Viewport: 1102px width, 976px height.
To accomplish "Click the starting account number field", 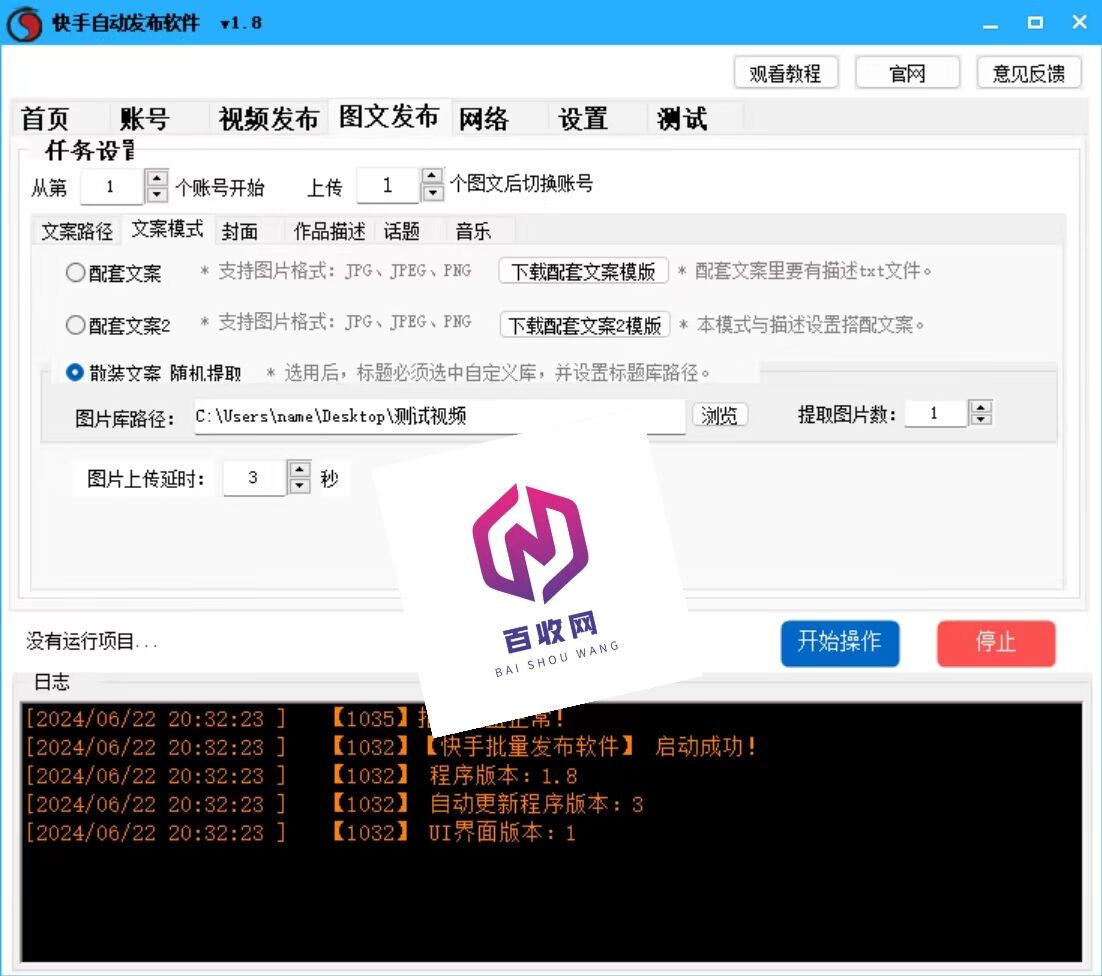I will pos(112,186).
